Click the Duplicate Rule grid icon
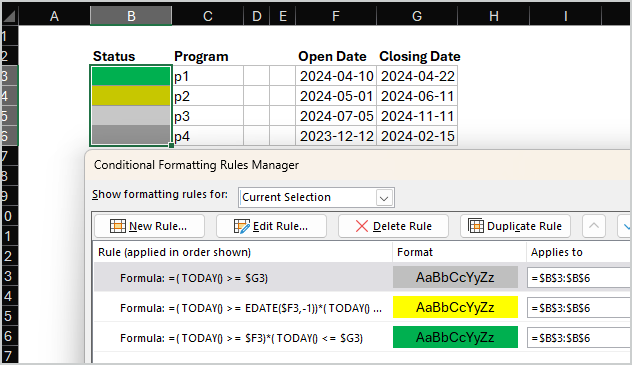 click(476, 226)
